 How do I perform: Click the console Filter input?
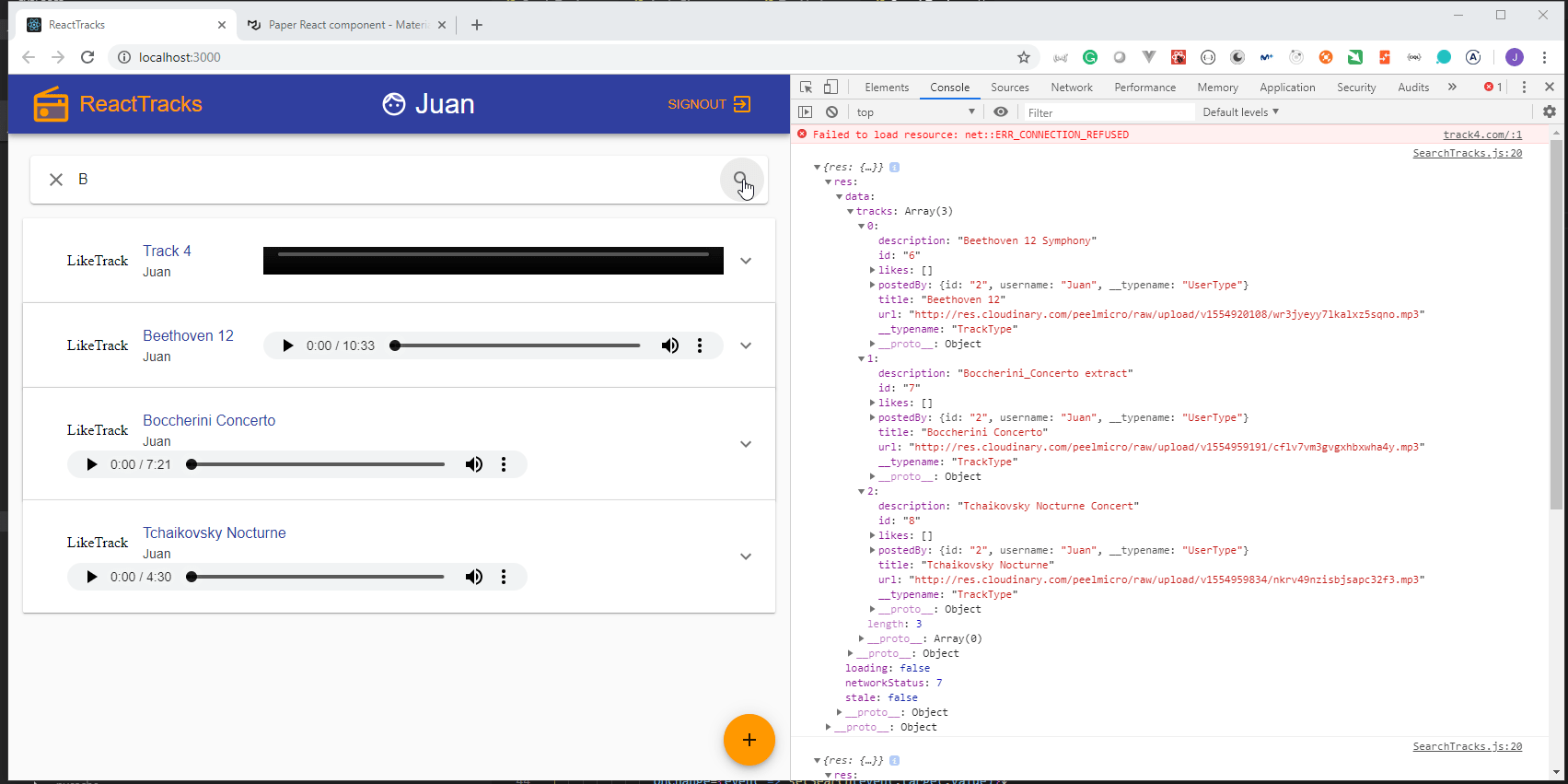click(1109, 112)
